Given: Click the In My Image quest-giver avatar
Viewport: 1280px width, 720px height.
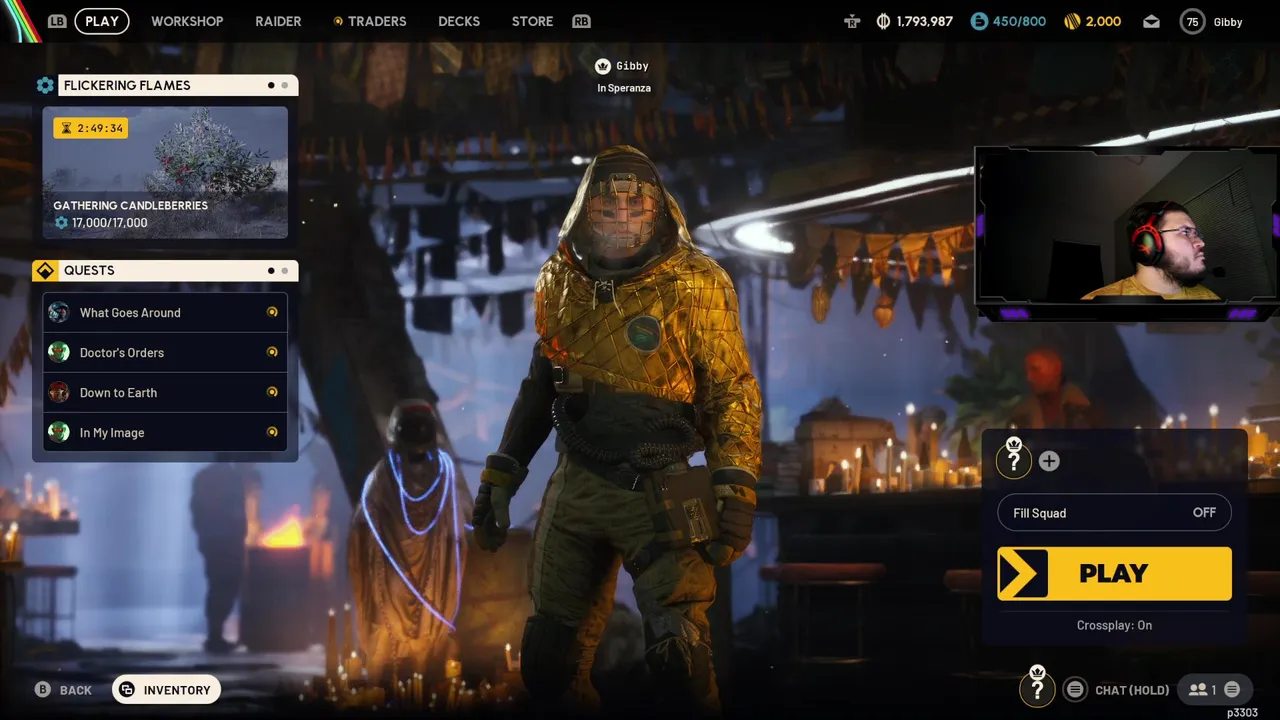Looking at the screenshot, I should [x=59, y=433].
